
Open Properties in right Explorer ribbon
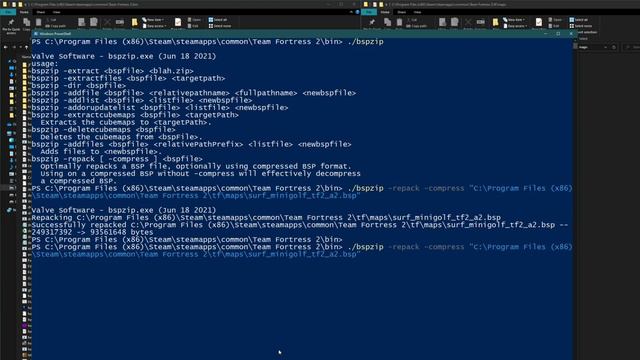pyautogui.click(x=539, y=23)
